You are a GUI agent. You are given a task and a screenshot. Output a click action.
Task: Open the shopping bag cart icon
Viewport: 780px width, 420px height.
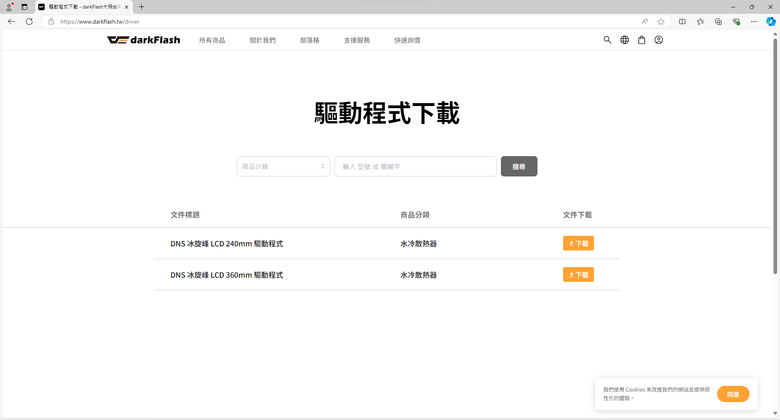(x=642, y=40)
